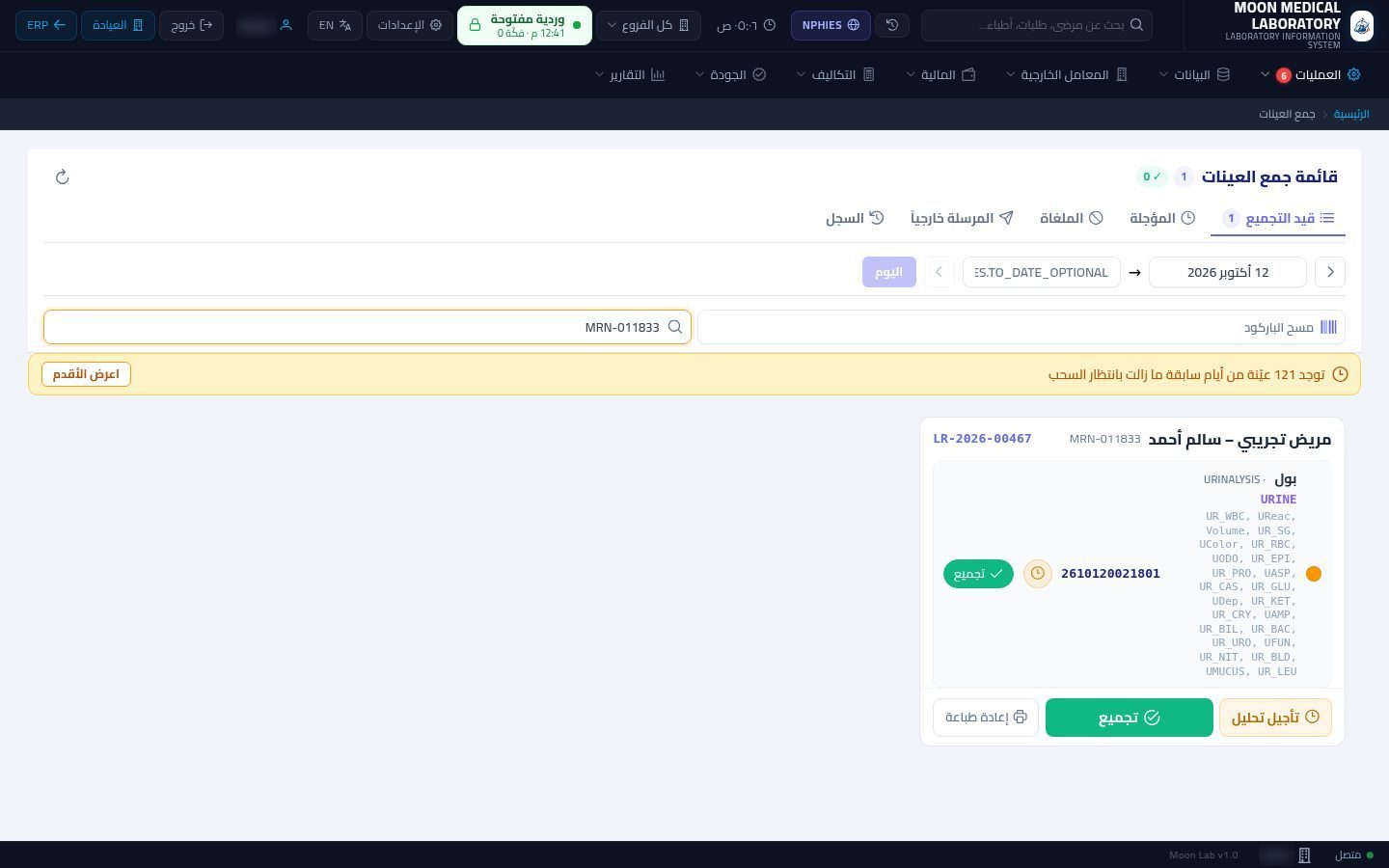Click the date chevron beside اليوم button

point(939,272)
